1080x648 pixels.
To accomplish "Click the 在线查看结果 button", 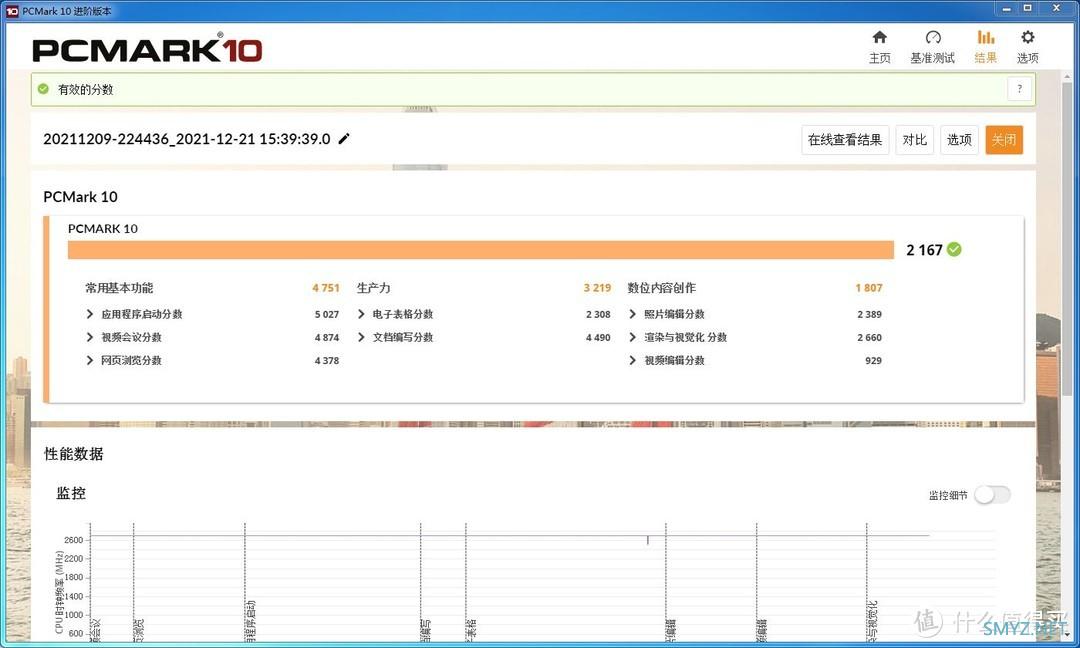I will 845,140.
